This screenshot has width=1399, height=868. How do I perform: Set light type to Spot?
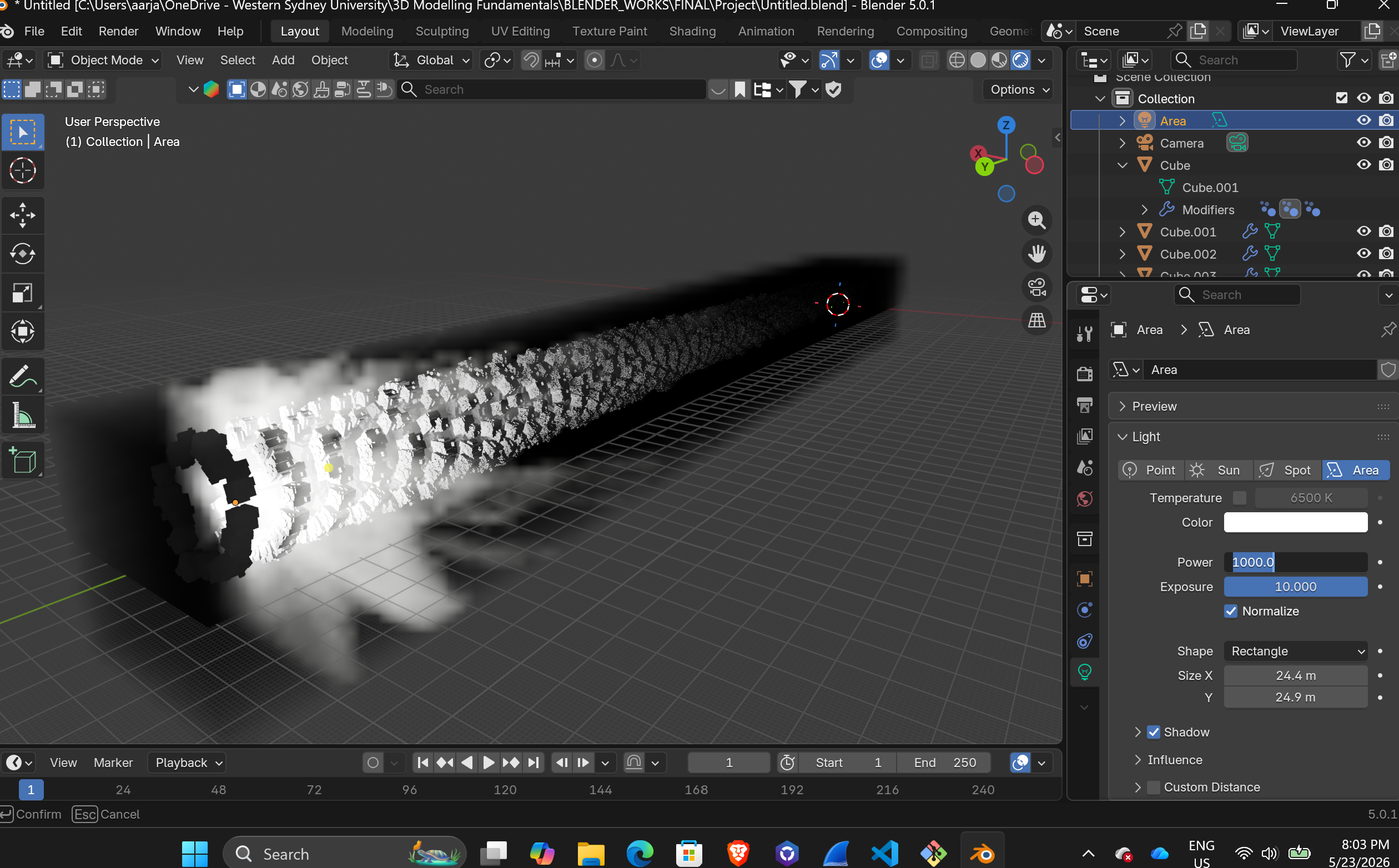coord(1287,471)
